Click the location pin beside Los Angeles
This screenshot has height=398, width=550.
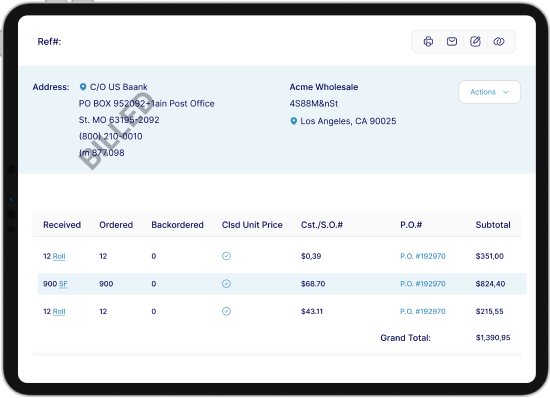coord(294,121)
